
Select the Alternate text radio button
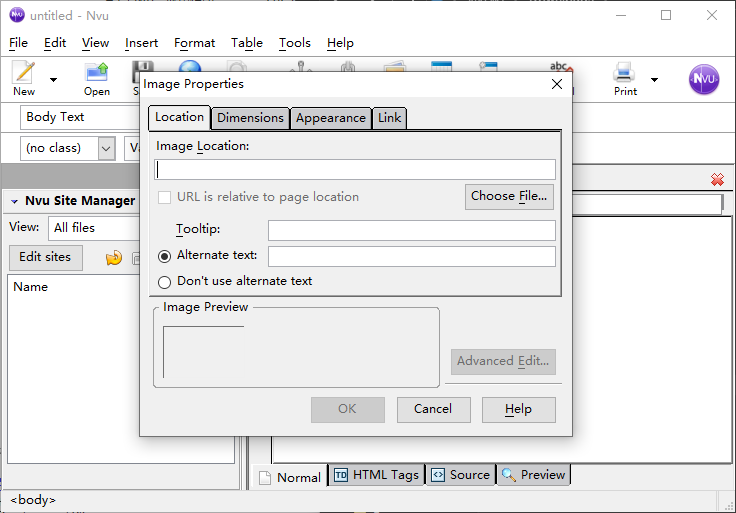pos(164,256)
